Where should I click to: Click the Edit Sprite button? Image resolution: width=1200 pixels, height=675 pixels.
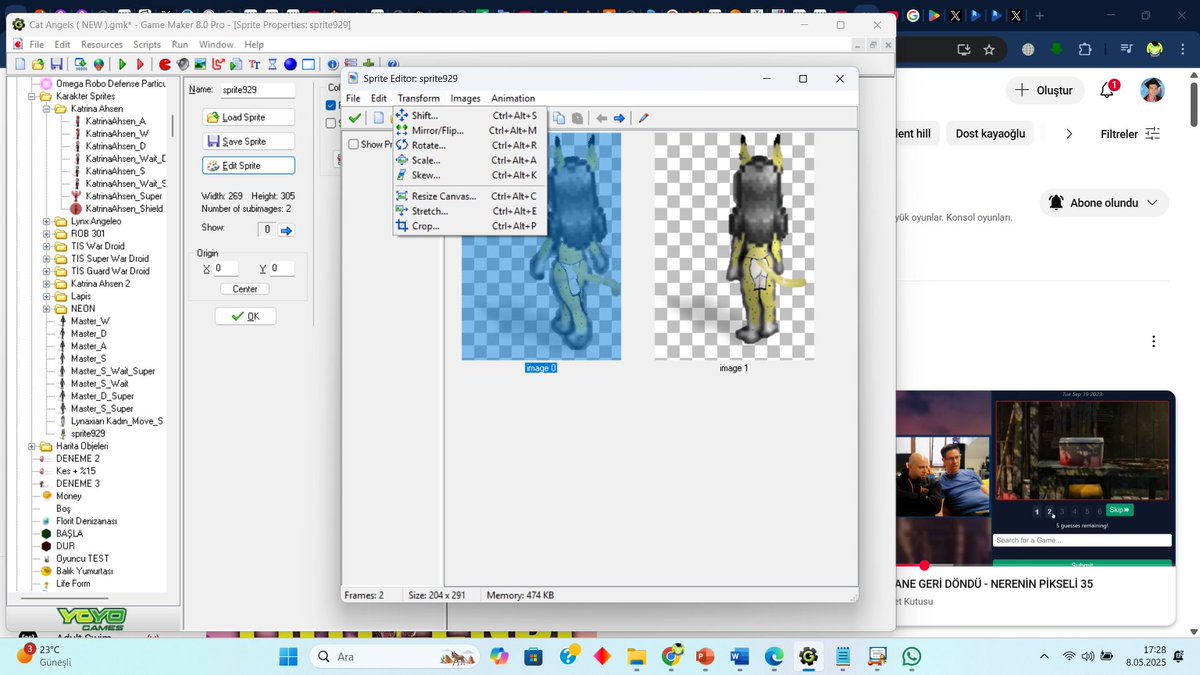(x=248, y=165)
